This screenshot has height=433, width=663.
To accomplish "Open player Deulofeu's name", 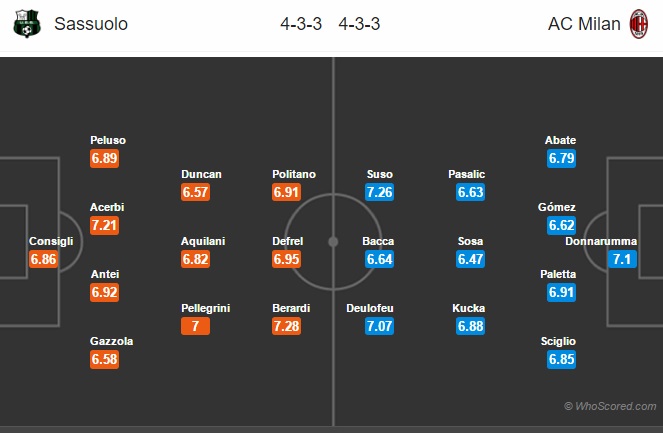I will [x=370, y=308].
